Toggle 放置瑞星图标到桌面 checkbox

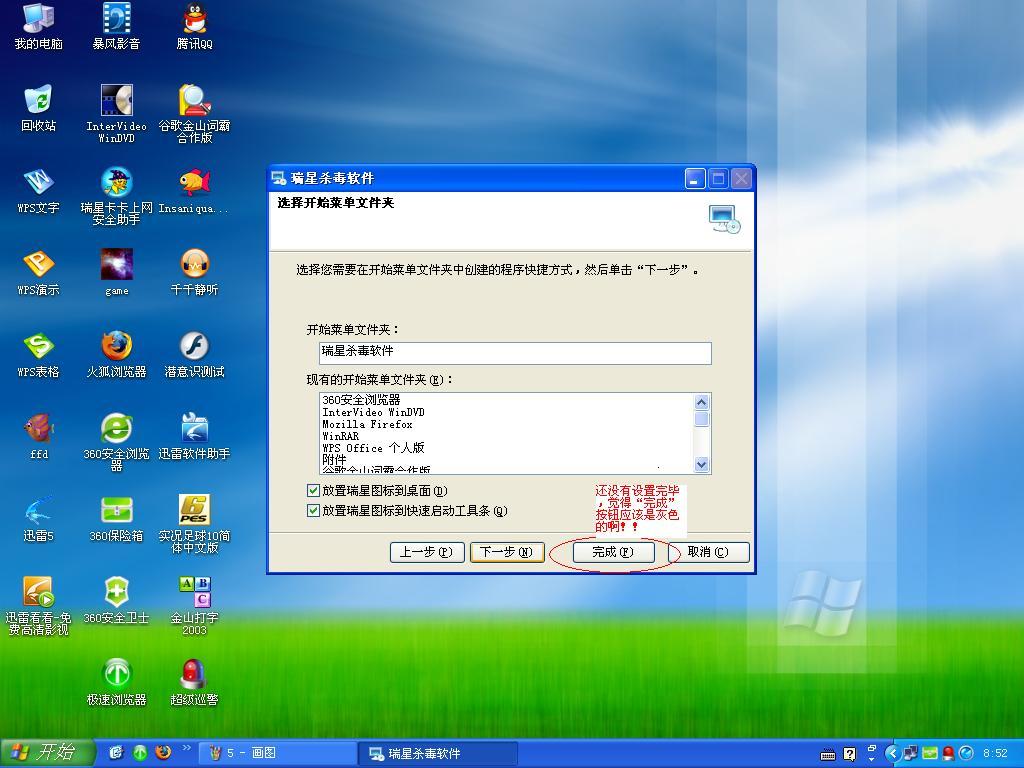[313, 490]
